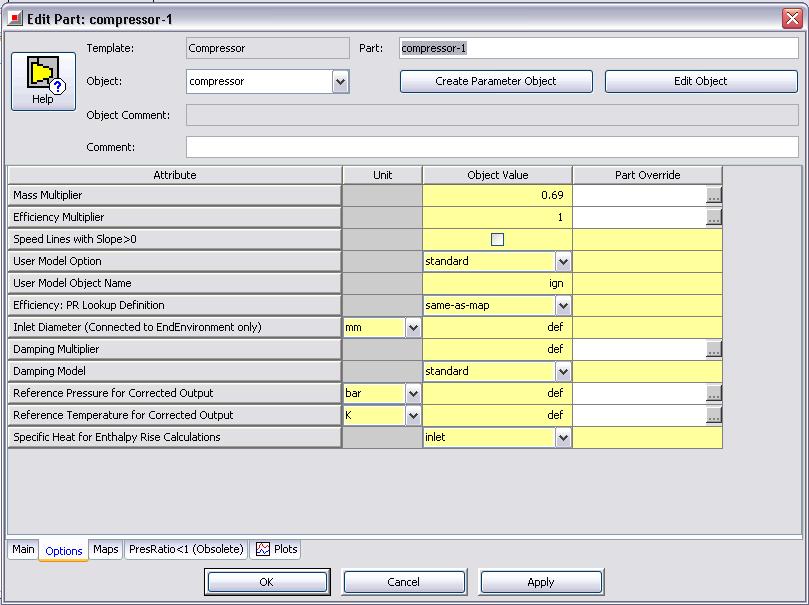Image resolution: width=809 pixels, height=605 pixels.
Task: Click into the Comment input field
Action: point(492,147)
